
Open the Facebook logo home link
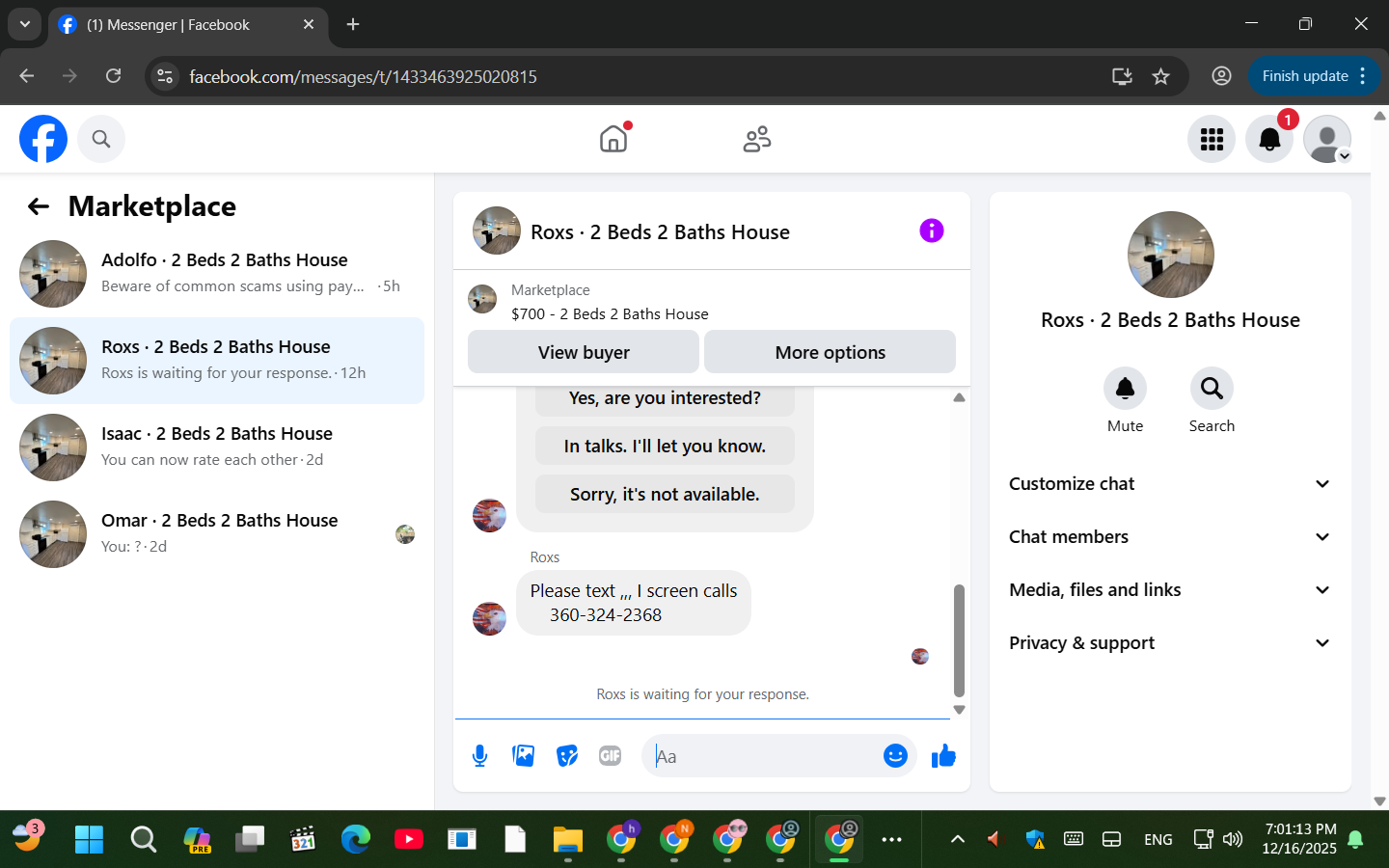[x=43, y=139]
